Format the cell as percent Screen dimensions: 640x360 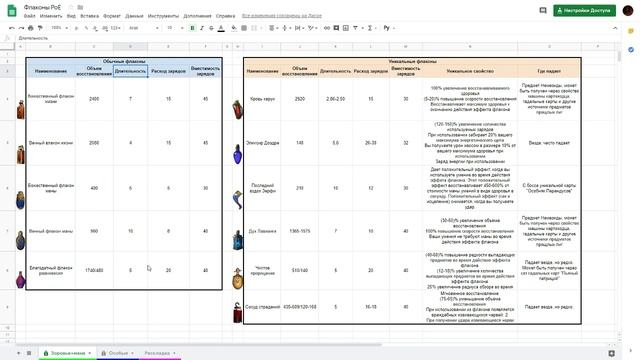pos(86,28)
